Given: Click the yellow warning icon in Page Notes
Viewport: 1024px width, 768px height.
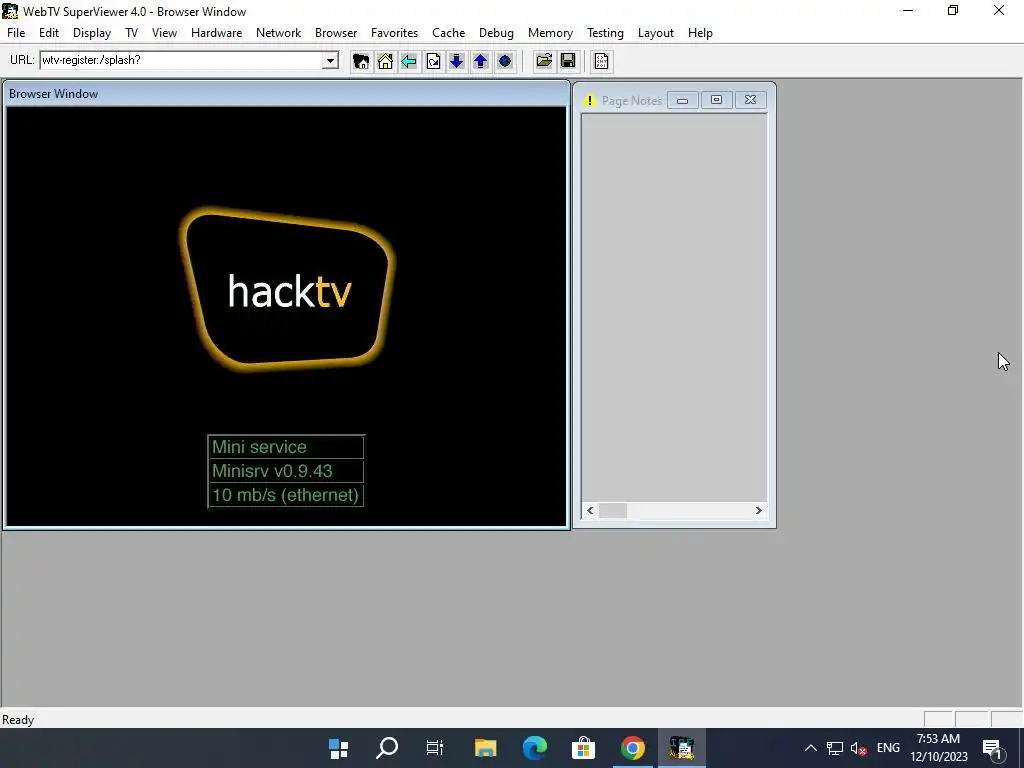Looking at the screenshot, I should (590, 101).
